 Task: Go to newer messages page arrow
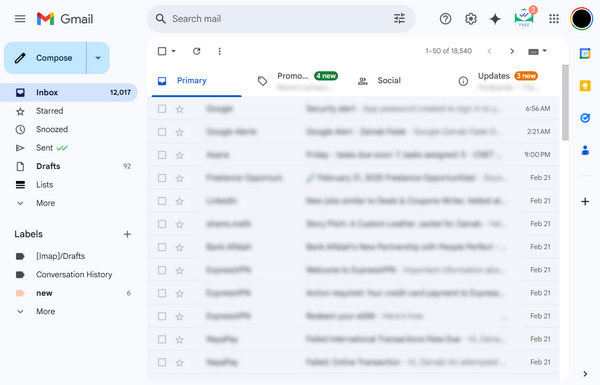tap(489, 51)
